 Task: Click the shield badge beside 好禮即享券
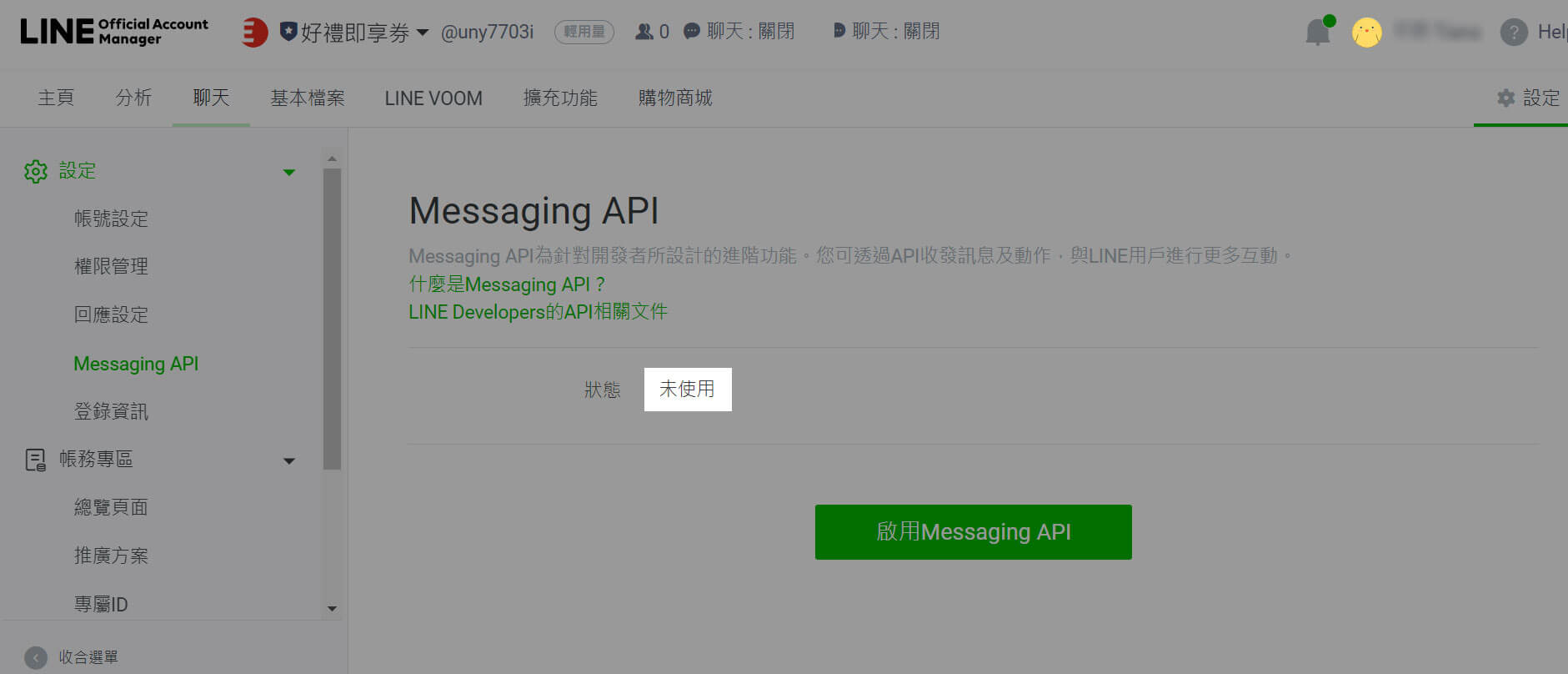288,32
